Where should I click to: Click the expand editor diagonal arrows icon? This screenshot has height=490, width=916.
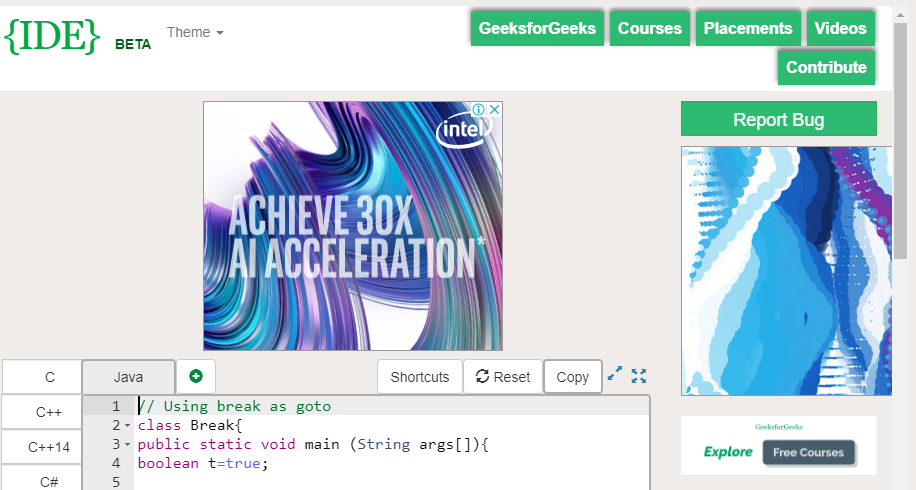point(615,374)
